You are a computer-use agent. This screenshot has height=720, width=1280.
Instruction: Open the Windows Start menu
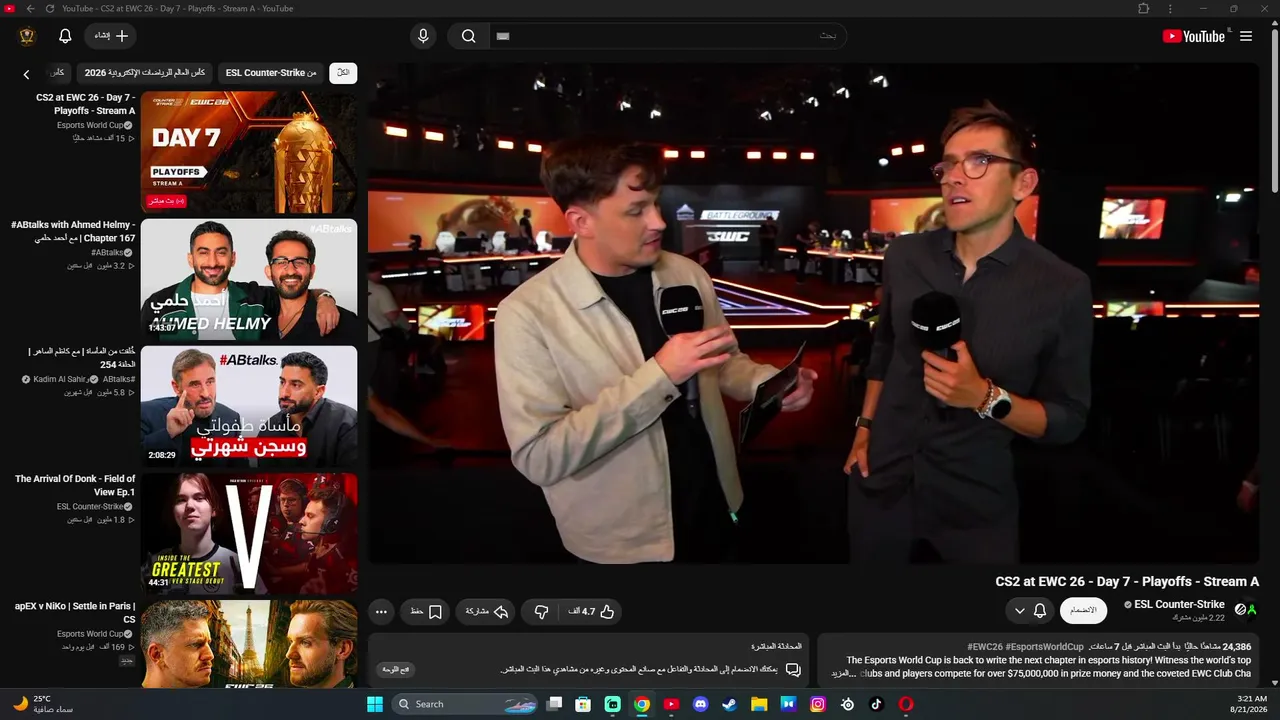(375, 704)
